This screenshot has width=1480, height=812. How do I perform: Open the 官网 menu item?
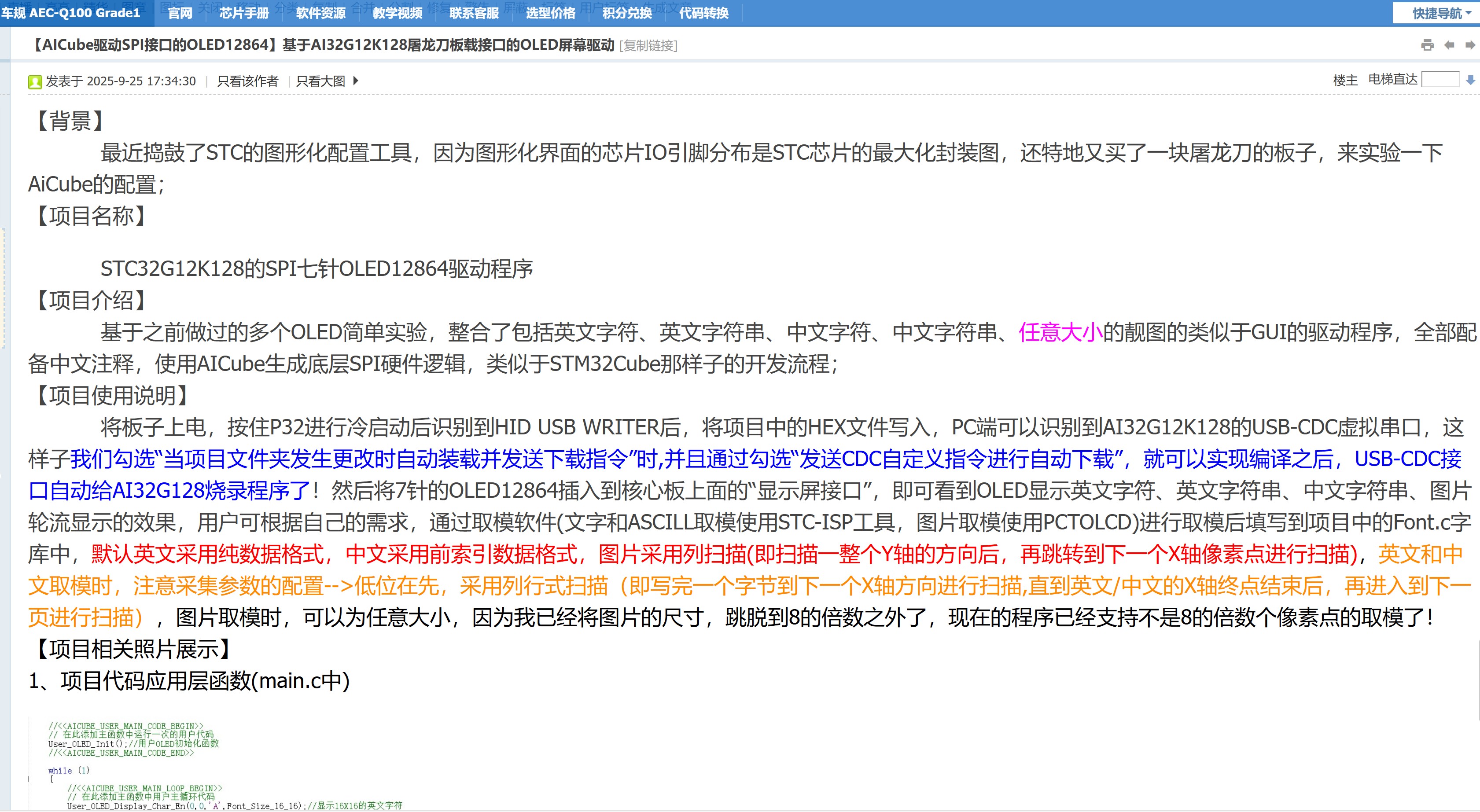coord(180,14)
